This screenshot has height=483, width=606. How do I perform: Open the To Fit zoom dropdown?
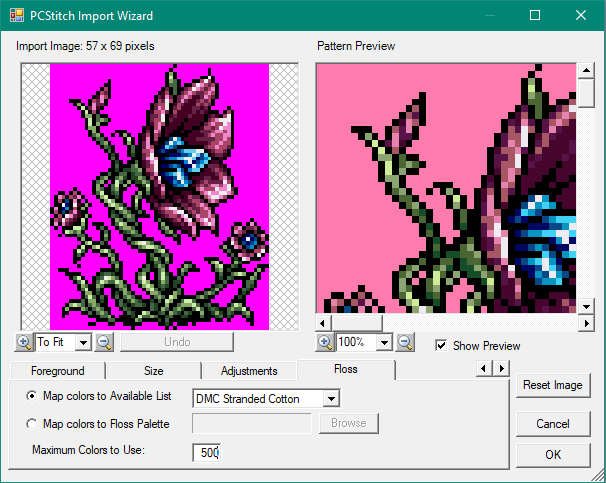(82, 342)
